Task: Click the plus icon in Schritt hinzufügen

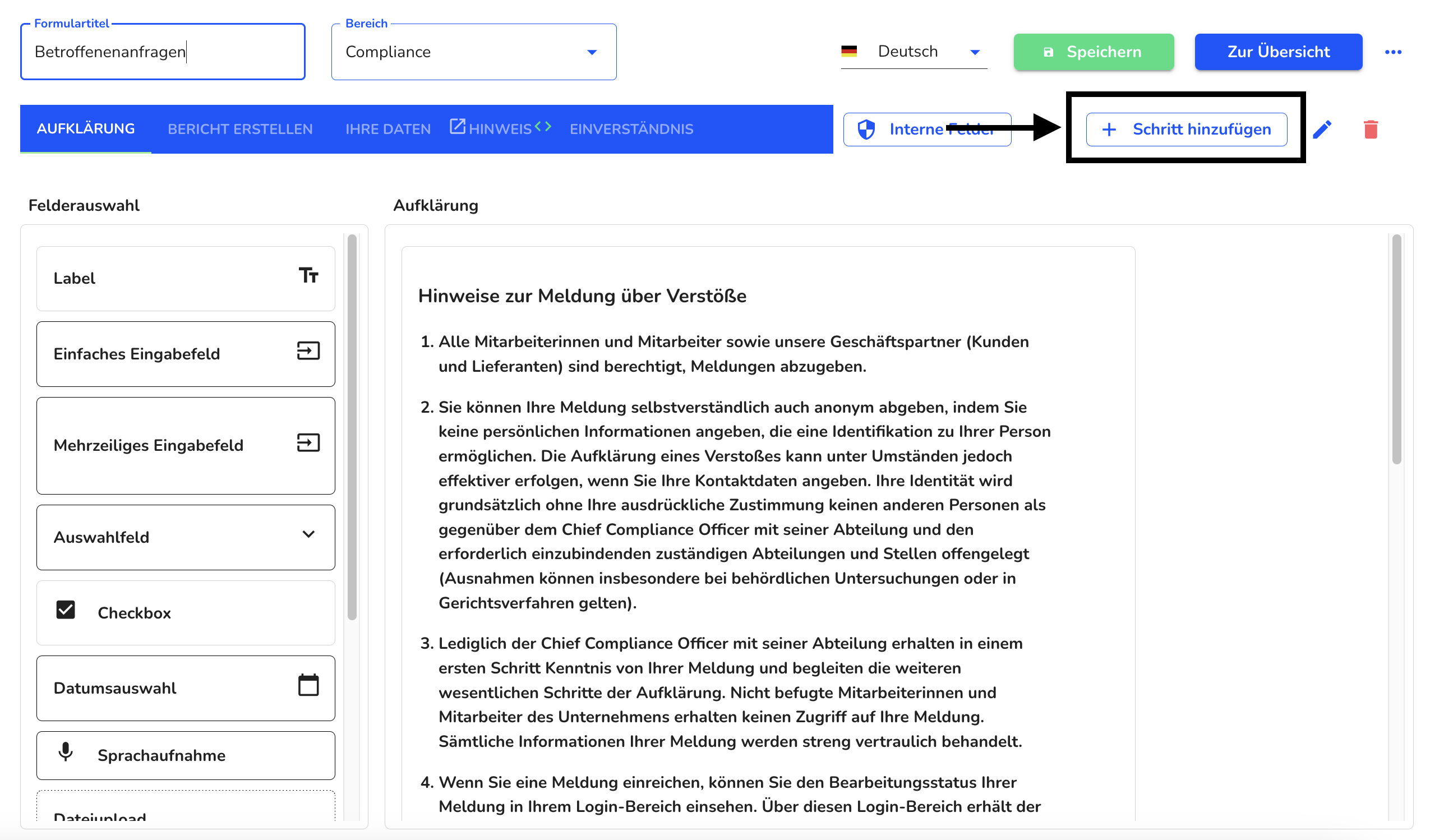Action: (x=1108, y=130)
